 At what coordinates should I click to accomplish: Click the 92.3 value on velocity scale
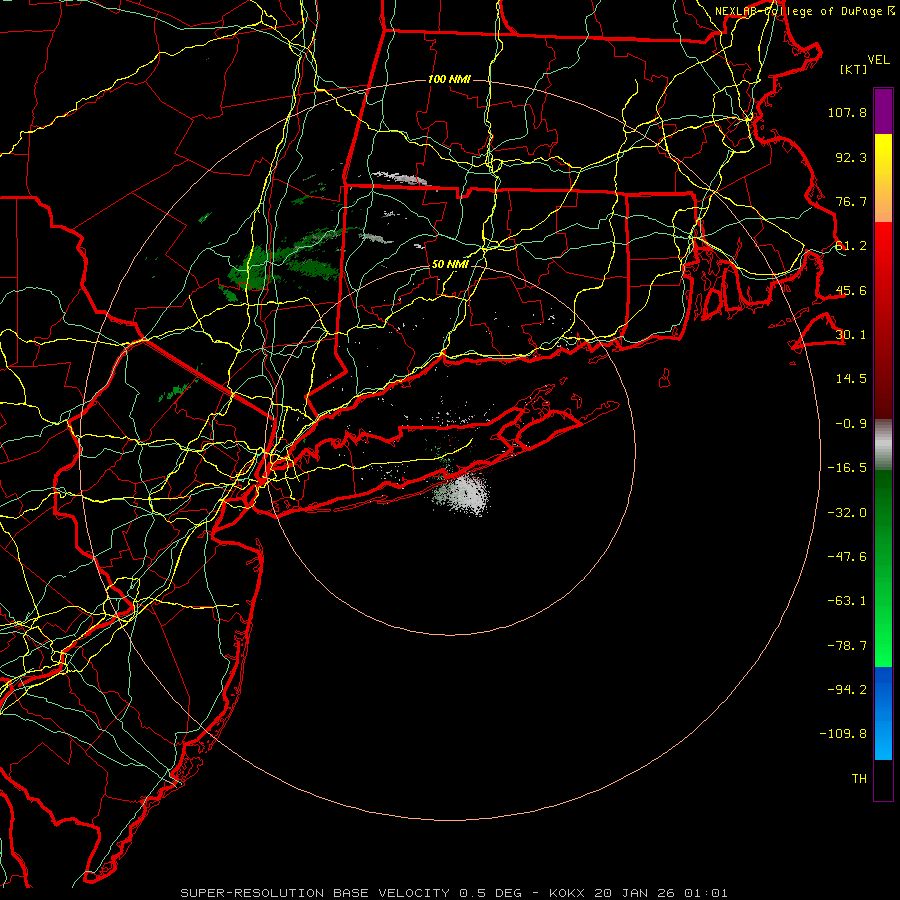click(851, 157)
